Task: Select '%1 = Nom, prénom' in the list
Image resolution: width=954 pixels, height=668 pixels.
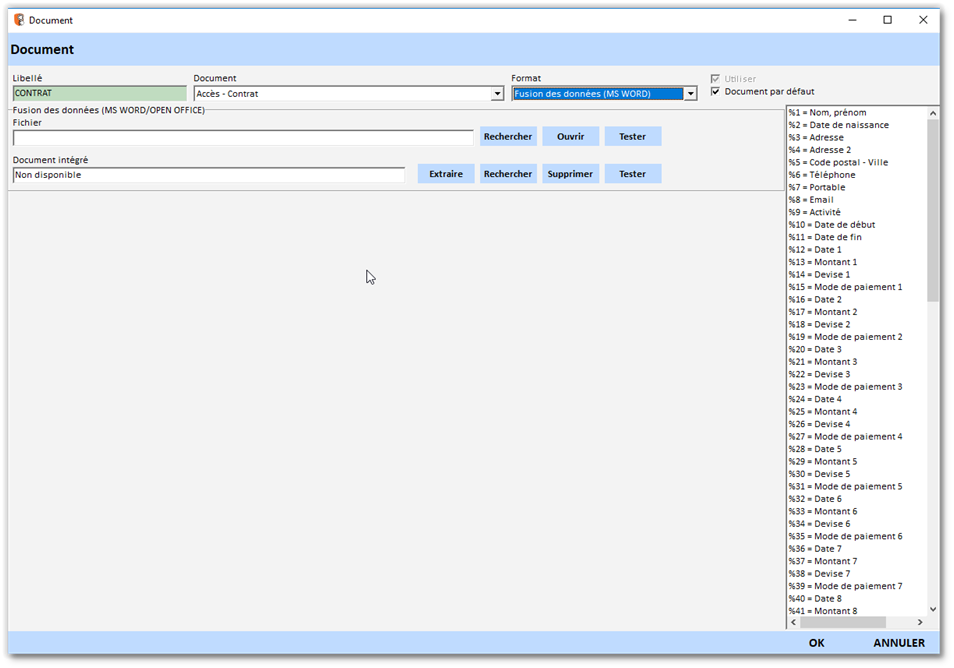Action: 828,113
